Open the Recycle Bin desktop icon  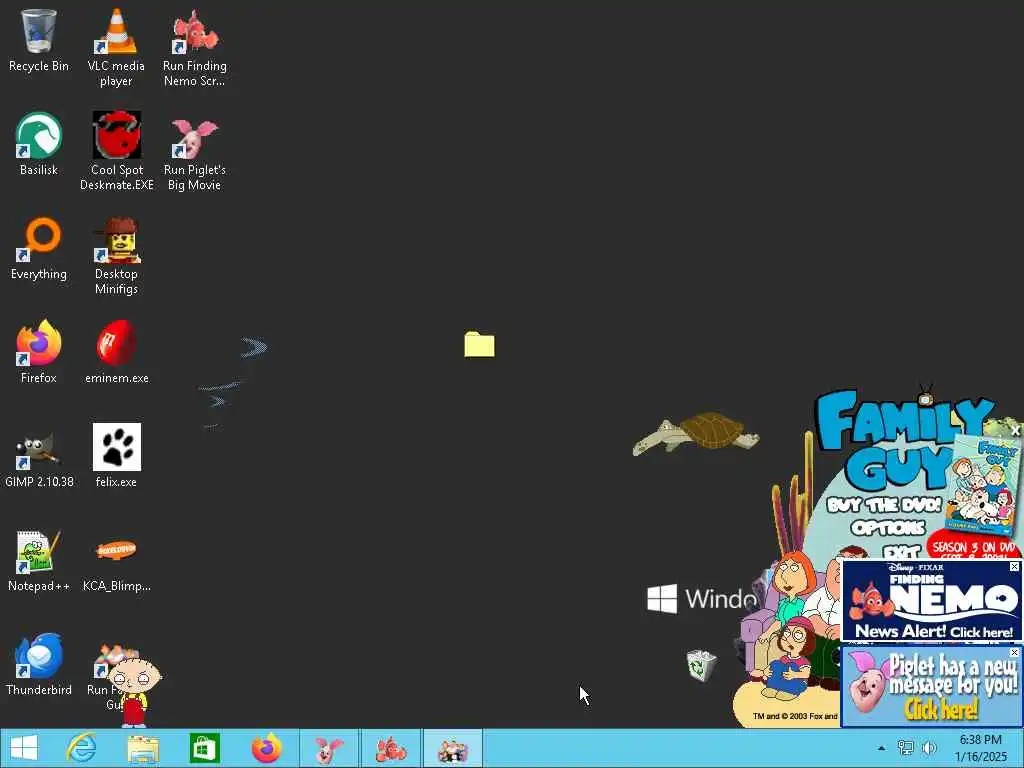click(39, 40)
